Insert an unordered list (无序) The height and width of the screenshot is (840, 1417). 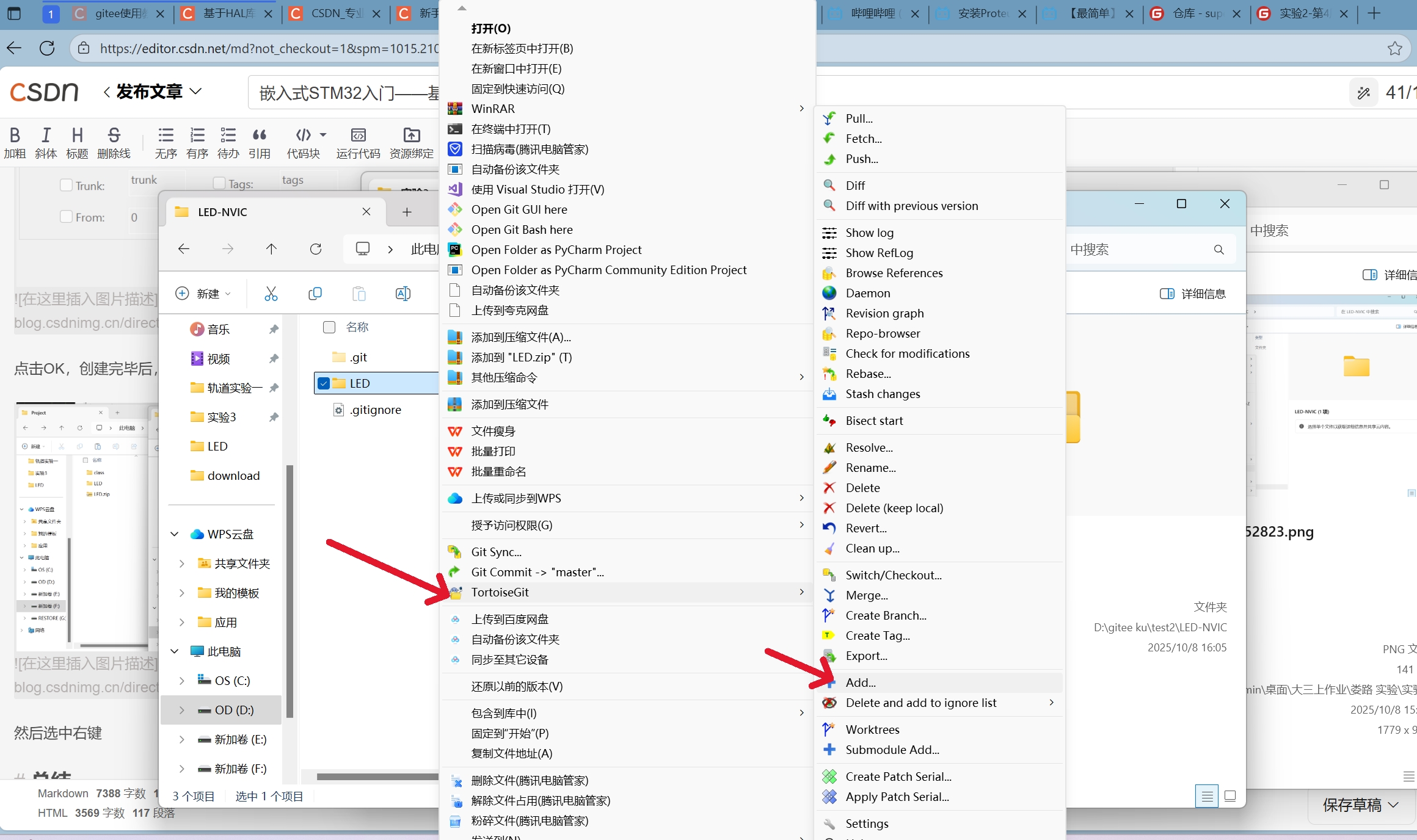[166, 142]
